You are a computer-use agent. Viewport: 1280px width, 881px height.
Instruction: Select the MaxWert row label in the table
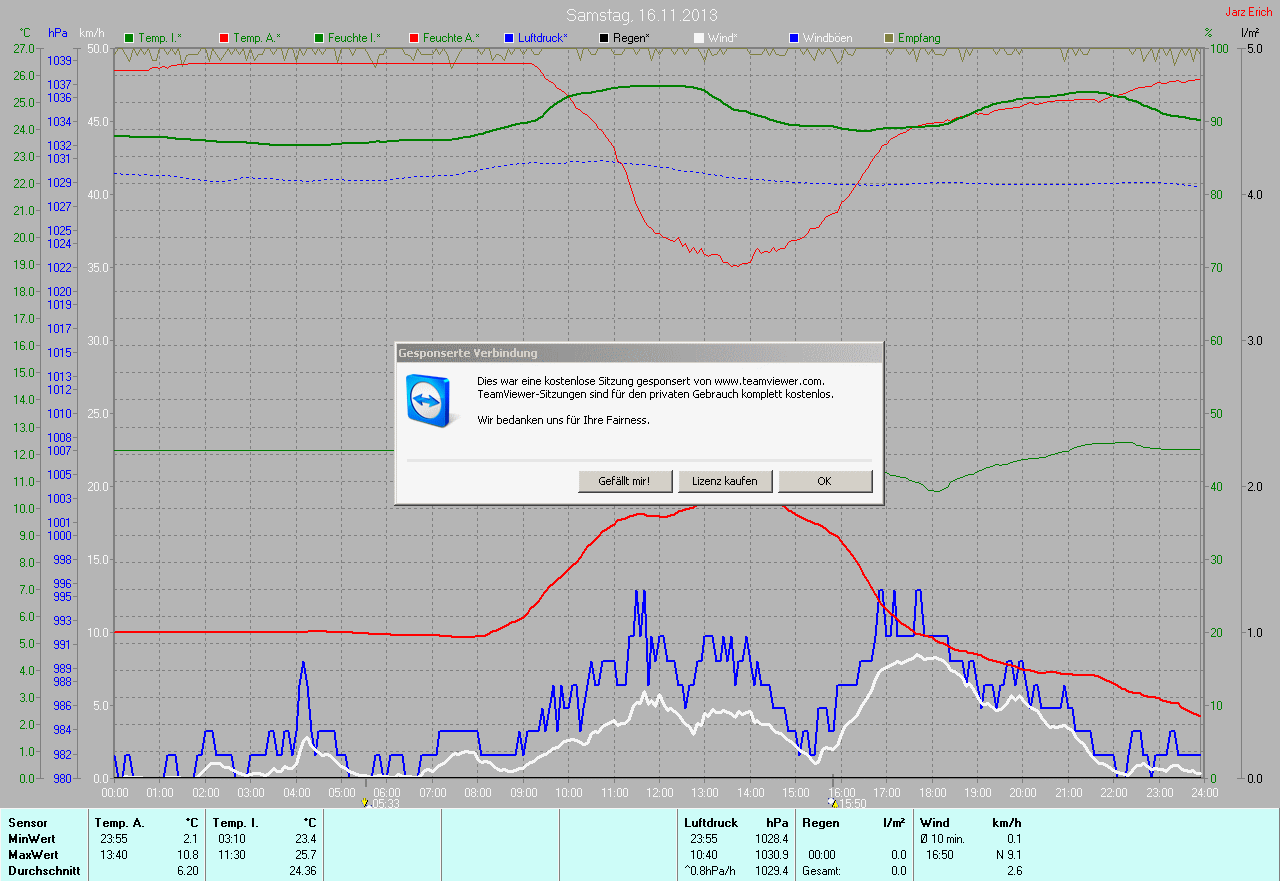(x=33, y=855)
